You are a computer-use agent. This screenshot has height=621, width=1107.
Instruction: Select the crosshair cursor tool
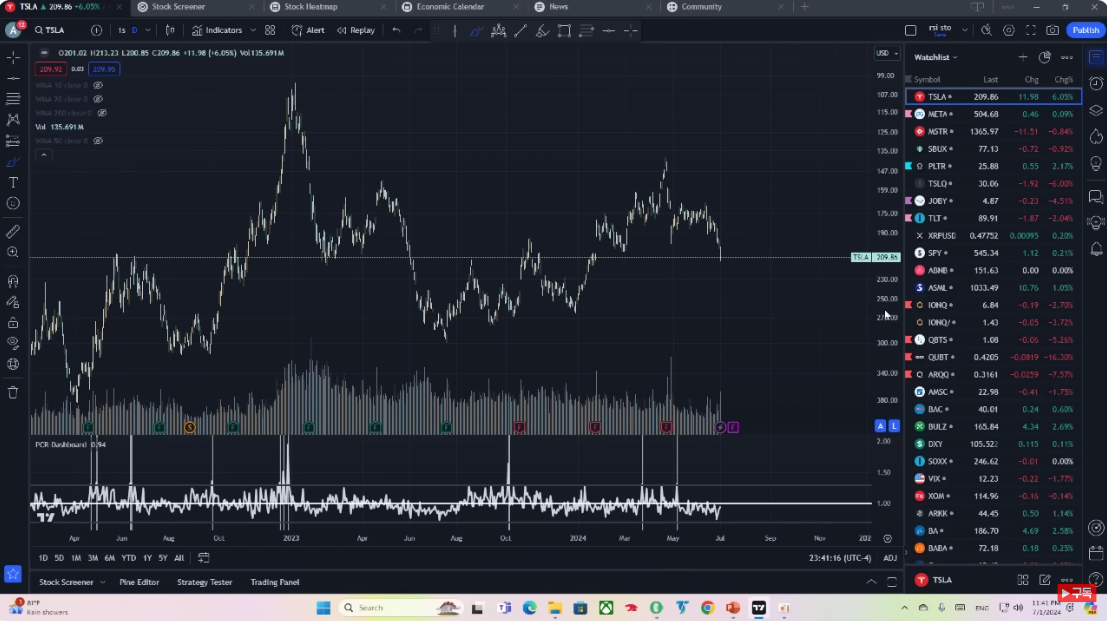[13, 57]
